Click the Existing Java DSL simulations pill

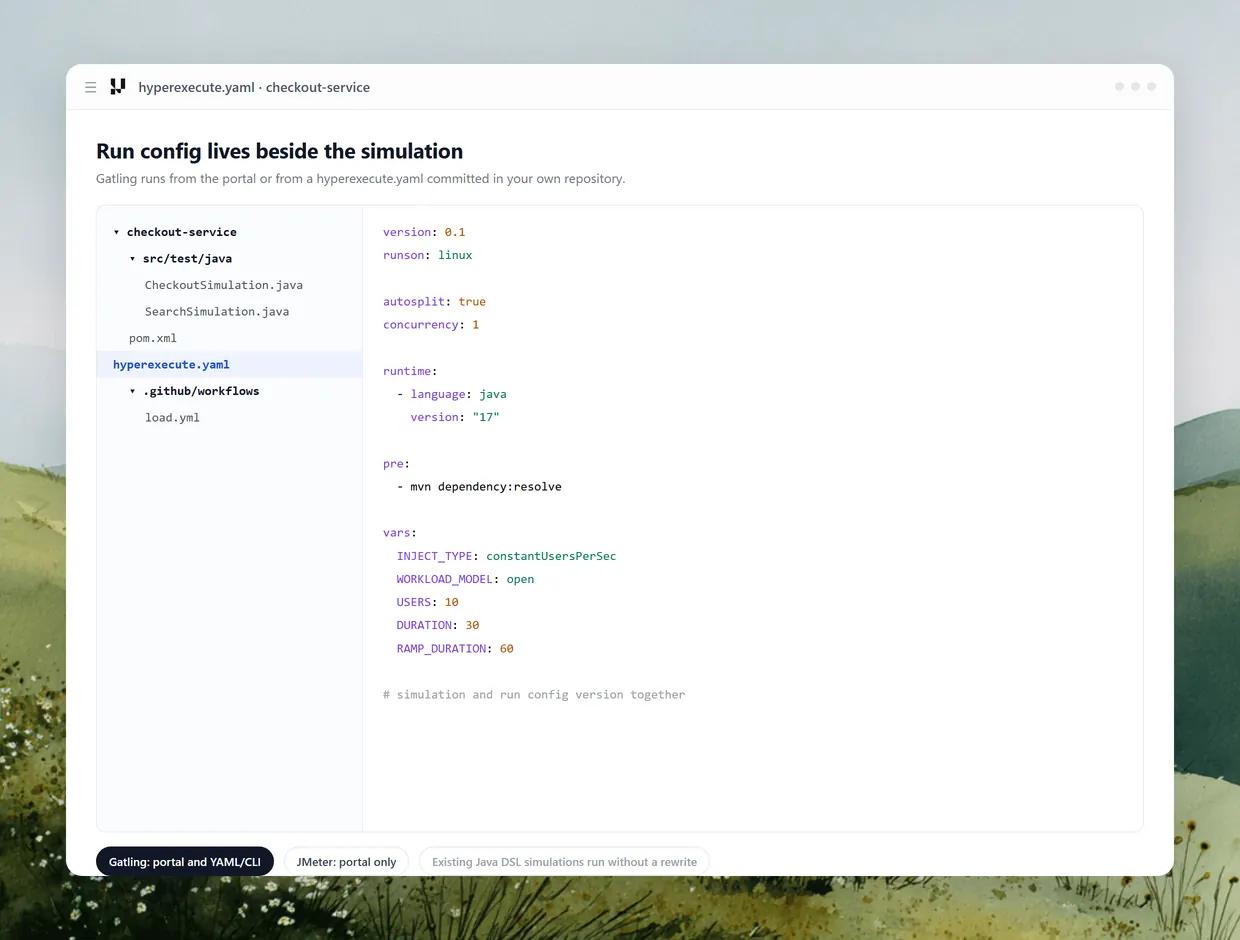pos(564,862)
